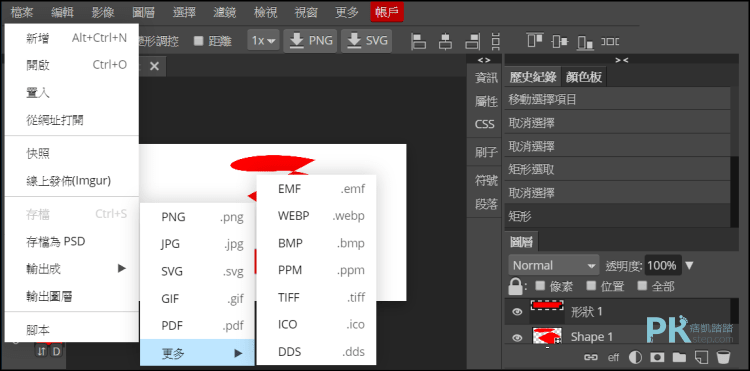Open the 濾鏡 menu

[x=225, y=12]
